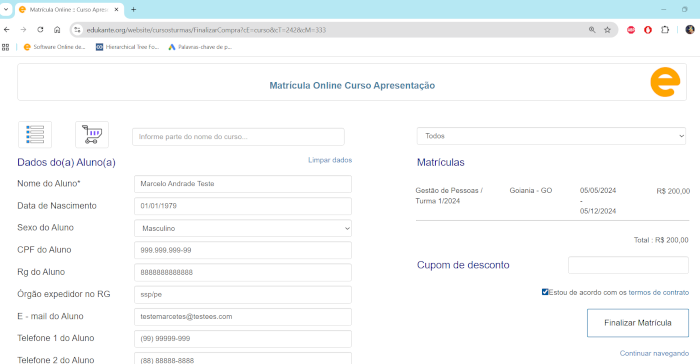Click the Limpar dados link

[330, 160]
